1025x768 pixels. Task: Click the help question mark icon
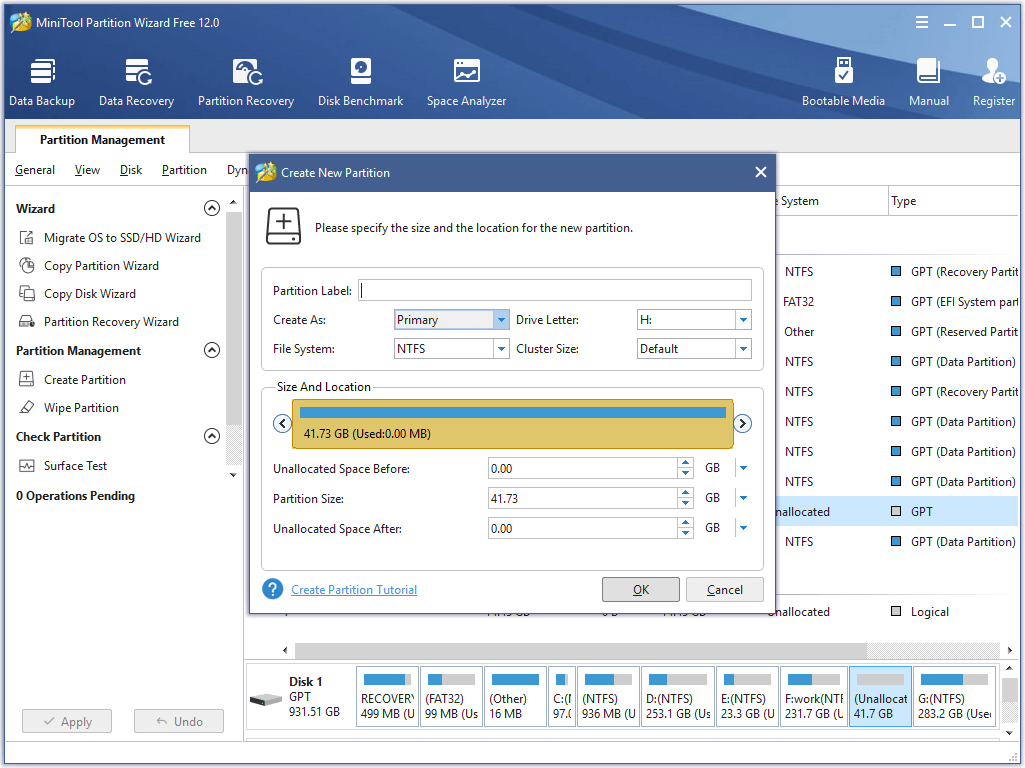tap(273, 589)
